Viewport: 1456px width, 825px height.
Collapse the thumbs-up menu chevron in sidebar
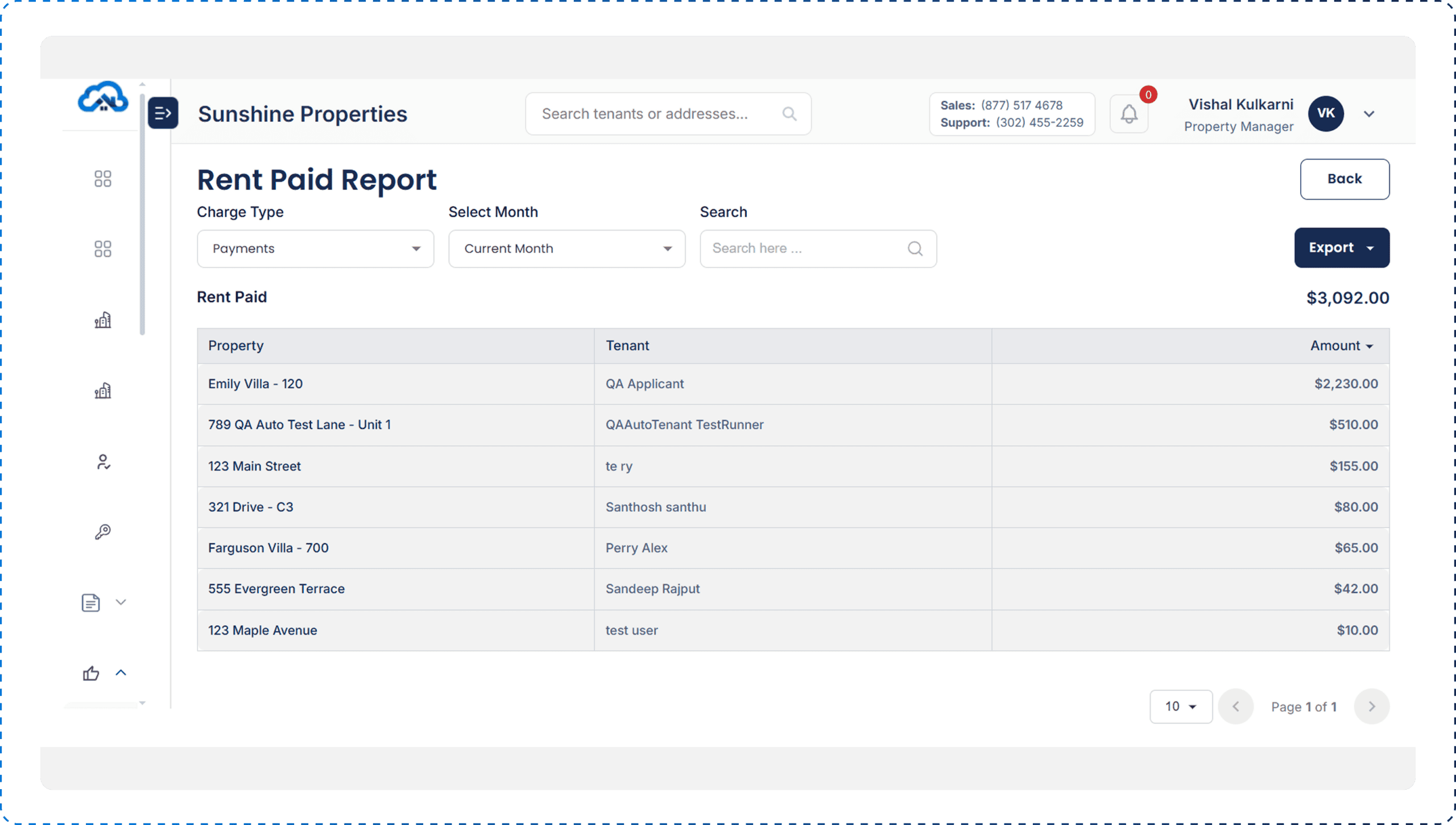(121, 673)
